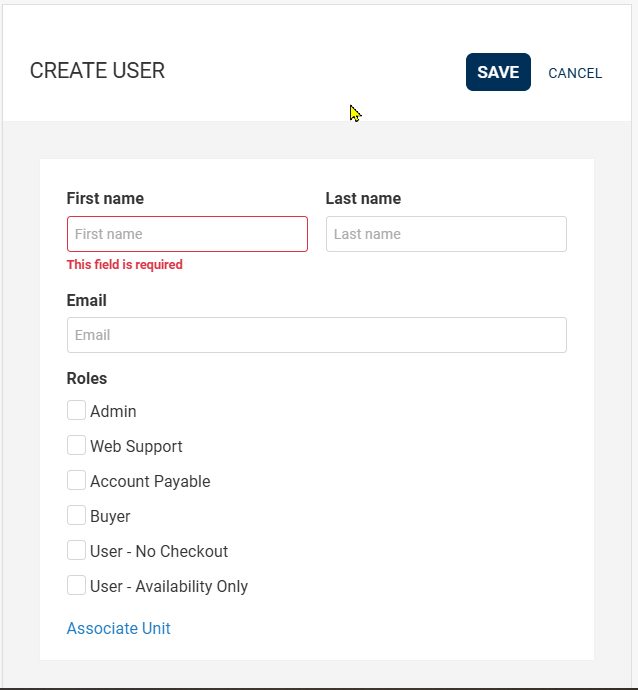
Task: Click the CREATE USER heading
Action: point(97,71)
